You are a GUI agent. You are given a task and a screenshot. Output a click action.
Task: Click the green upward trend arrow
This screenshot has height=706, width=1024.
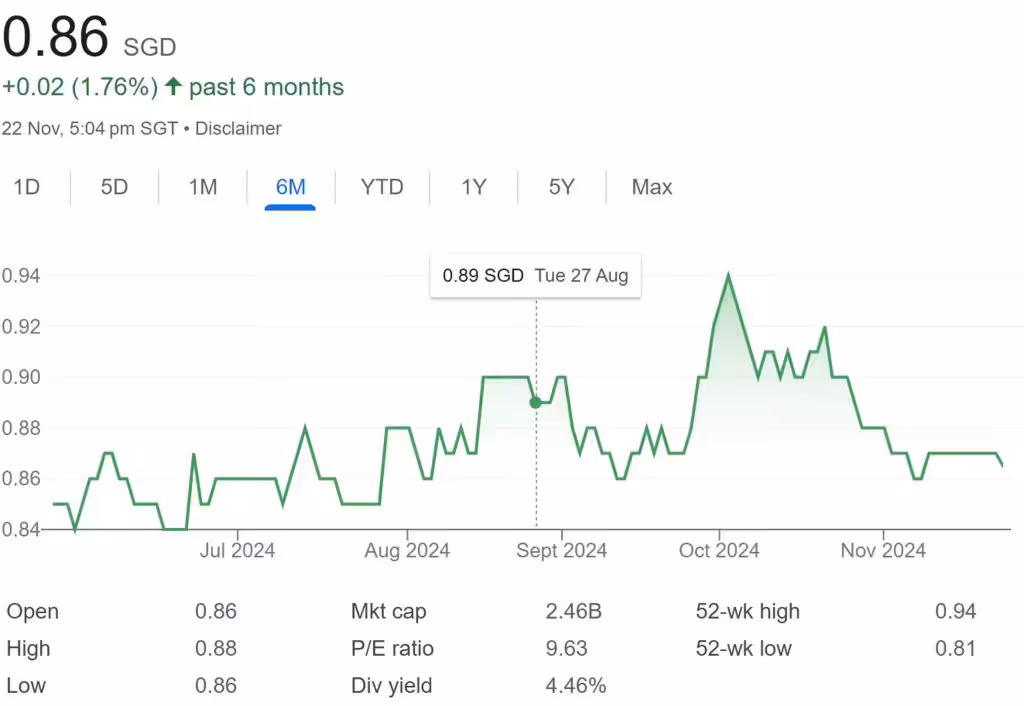coord(173,87)
